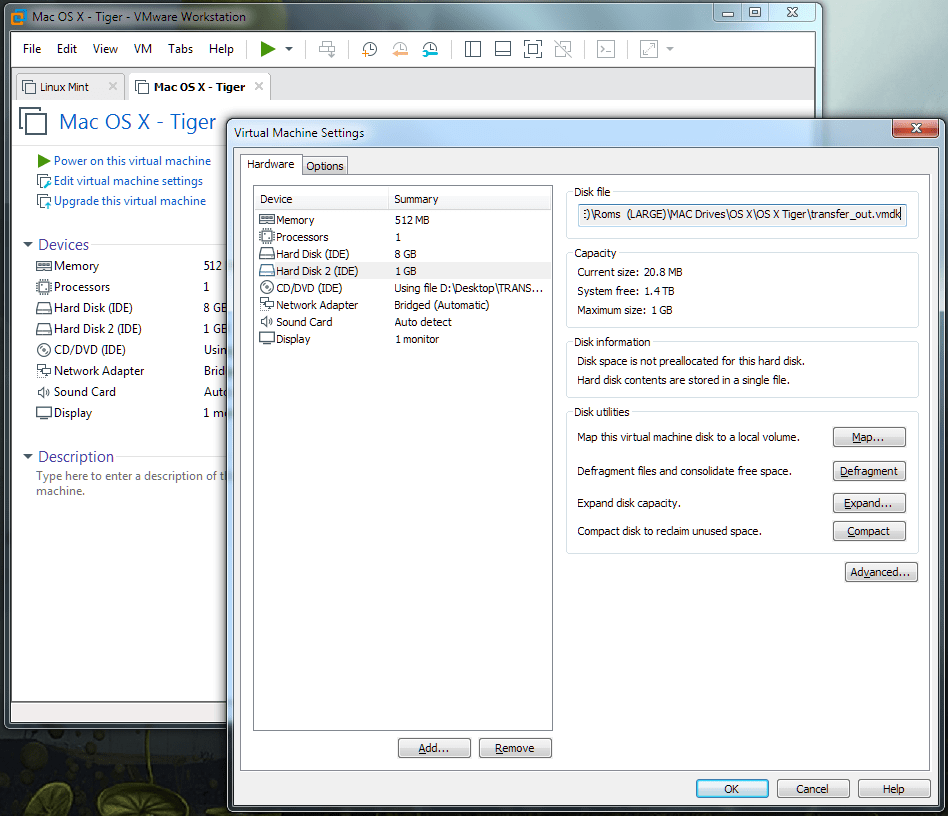Image resolution: width=948 pixels, height=816 pixels.
Task: Collapse the Devices section
Action: click(28, 245)
